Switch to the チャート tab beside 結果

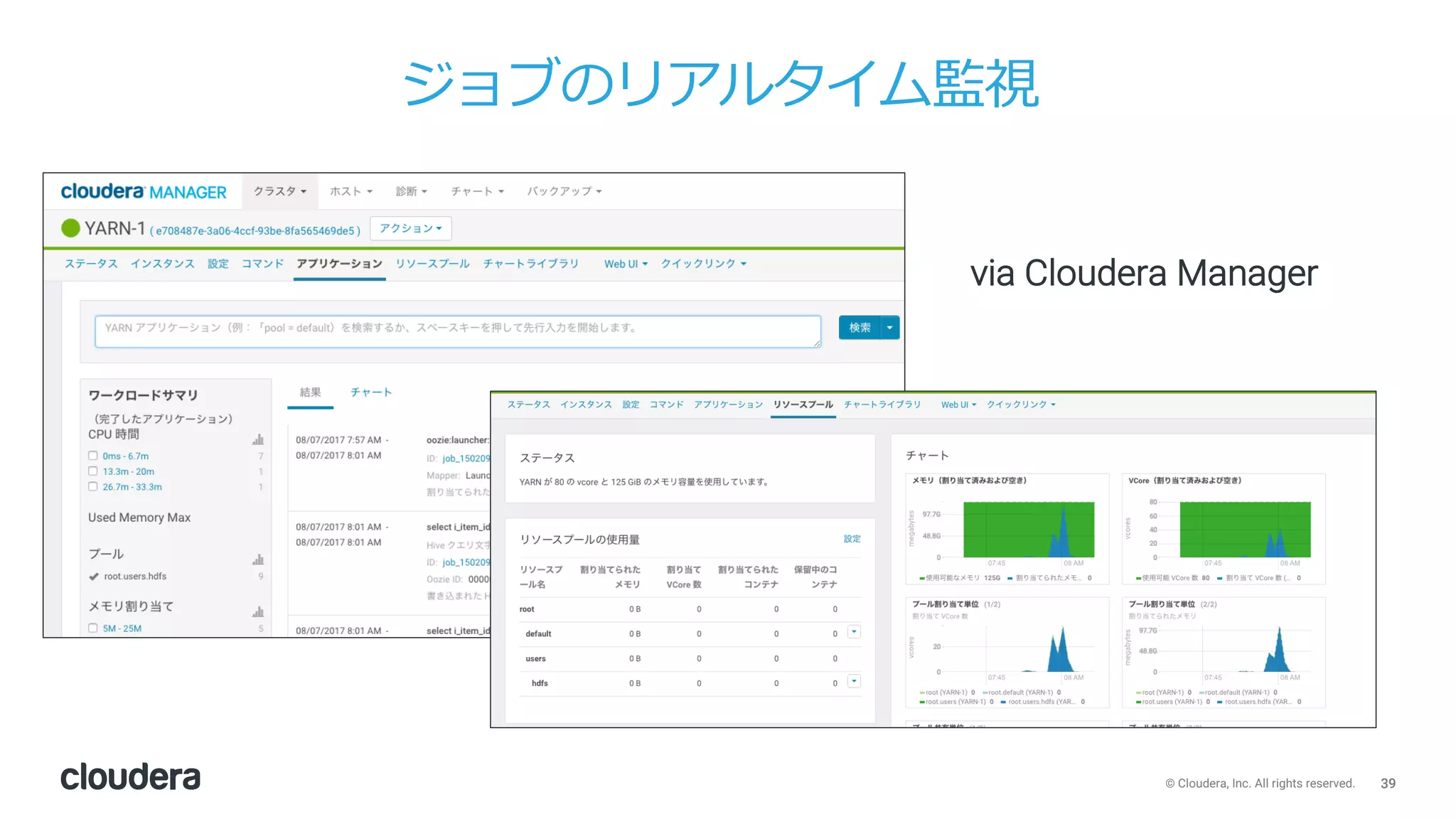click(x=371, y=392)
